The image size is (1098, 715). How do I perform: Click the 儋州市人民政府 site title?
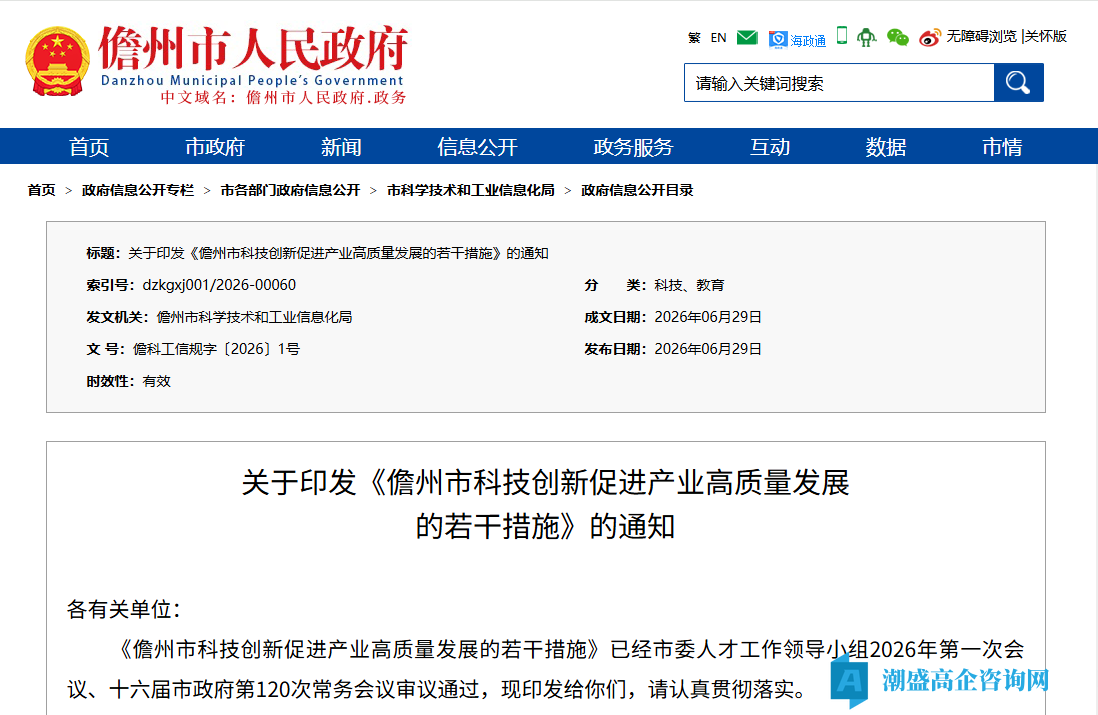tap(253, 49)
